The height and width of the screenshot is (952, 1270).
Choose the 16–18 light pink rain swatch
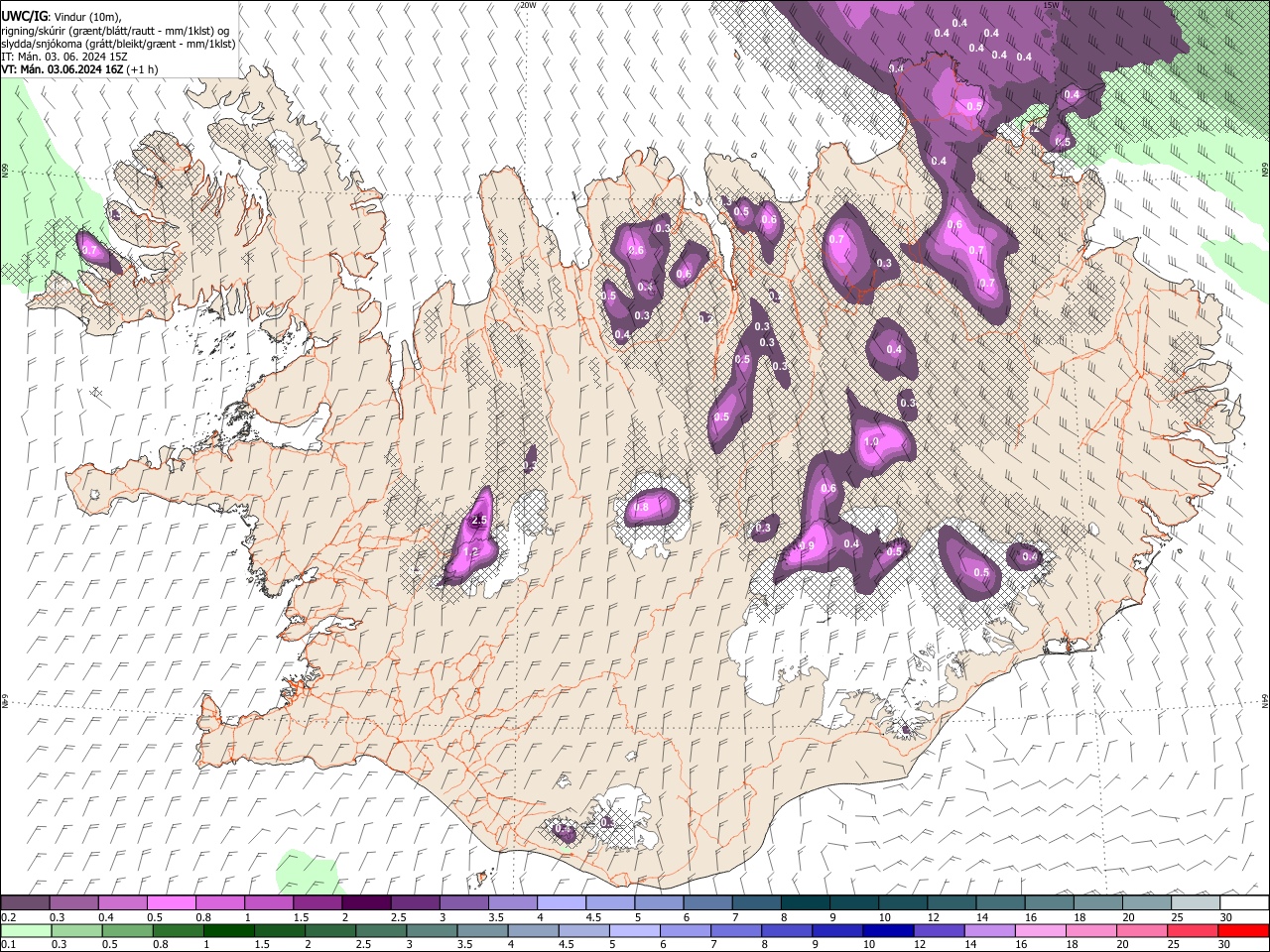pyautogui.click(x=1039, y=930)
